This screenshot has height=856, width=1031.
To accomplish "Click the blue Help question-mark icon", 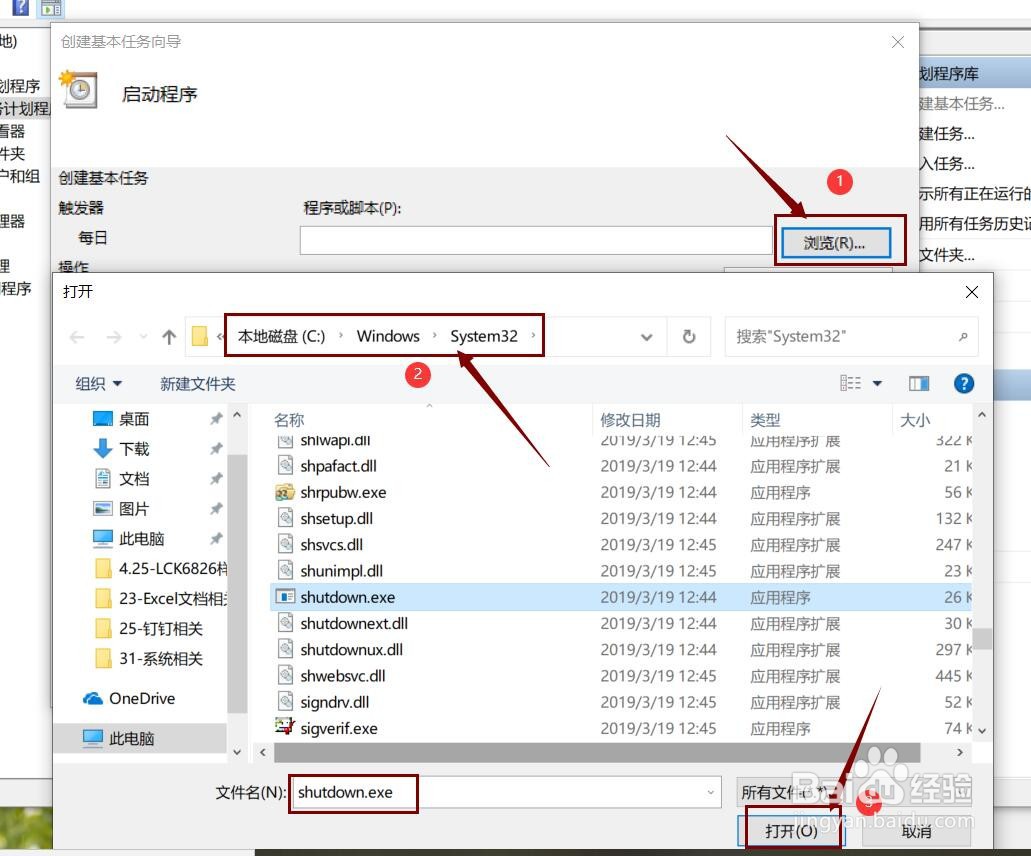I will pyautogui.click(x=963, y=383).
